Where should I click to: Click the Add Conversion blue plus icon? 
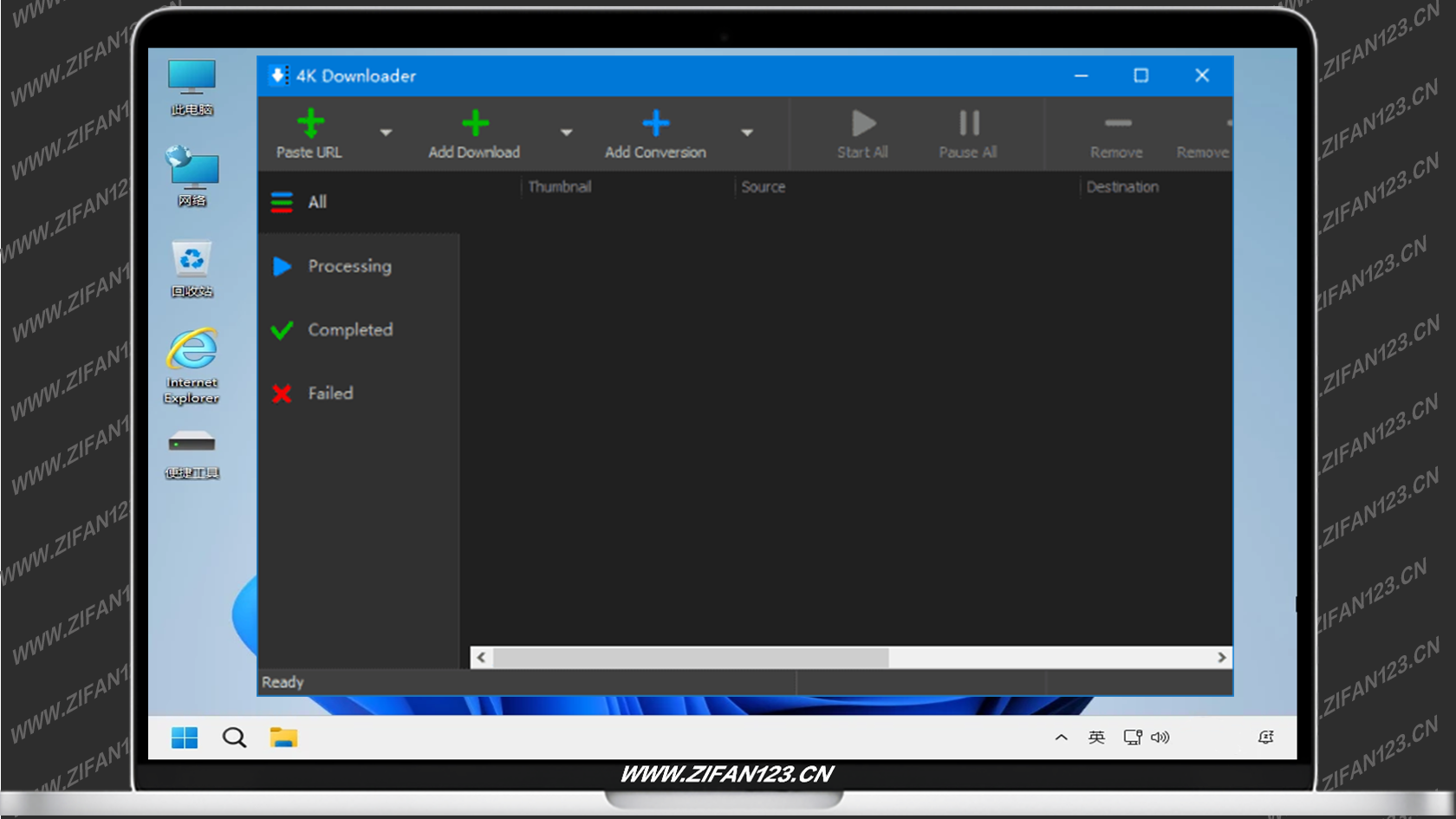point(656,123)
